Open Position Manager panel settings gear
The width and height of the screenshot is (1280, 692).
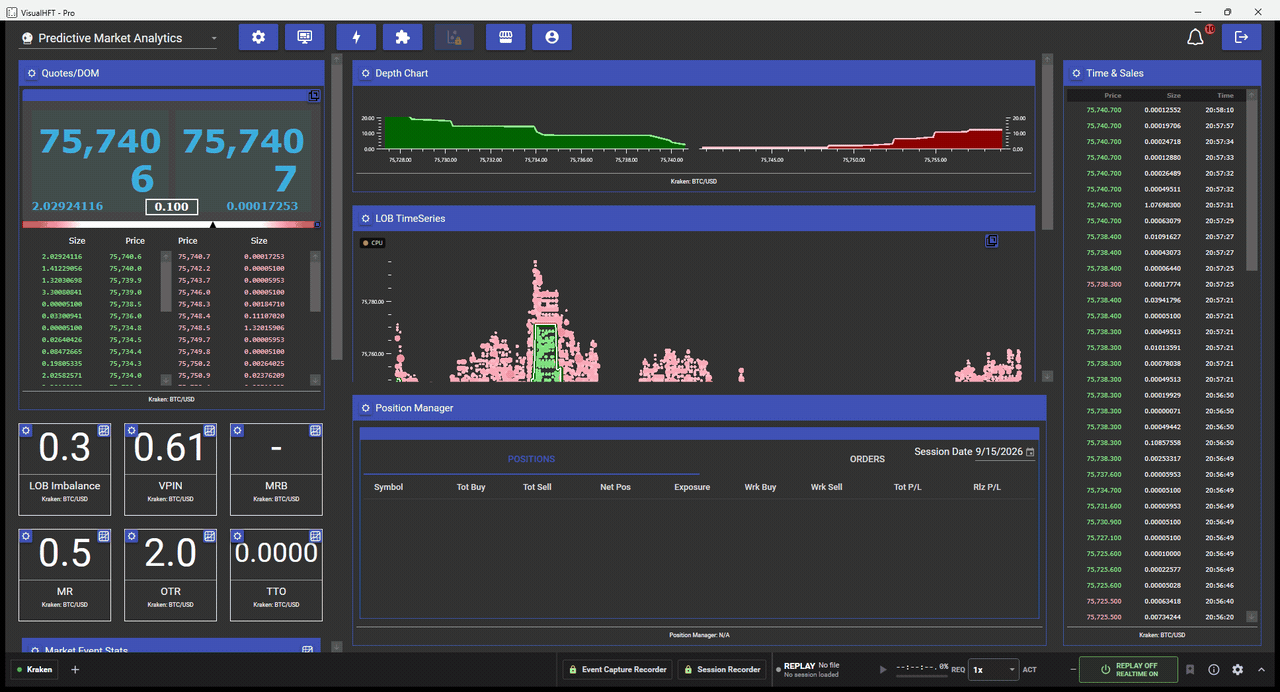(365, 408)
